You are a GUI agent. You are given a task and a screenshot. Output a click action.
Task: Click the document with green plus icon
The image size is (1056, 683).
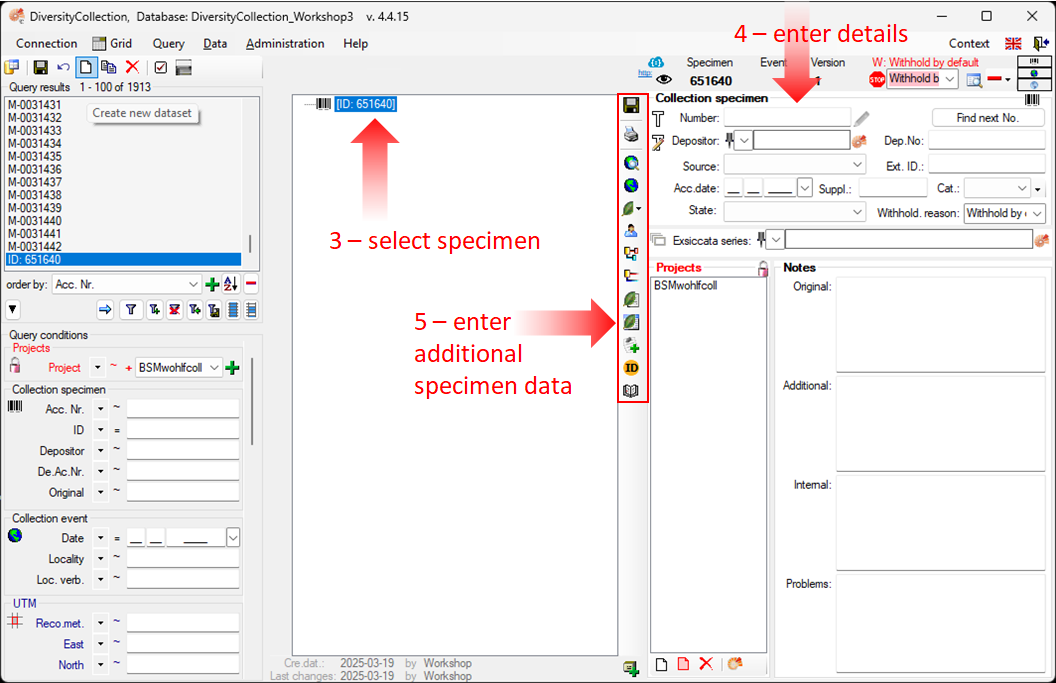pyautogui.click(x=631, y=346)
